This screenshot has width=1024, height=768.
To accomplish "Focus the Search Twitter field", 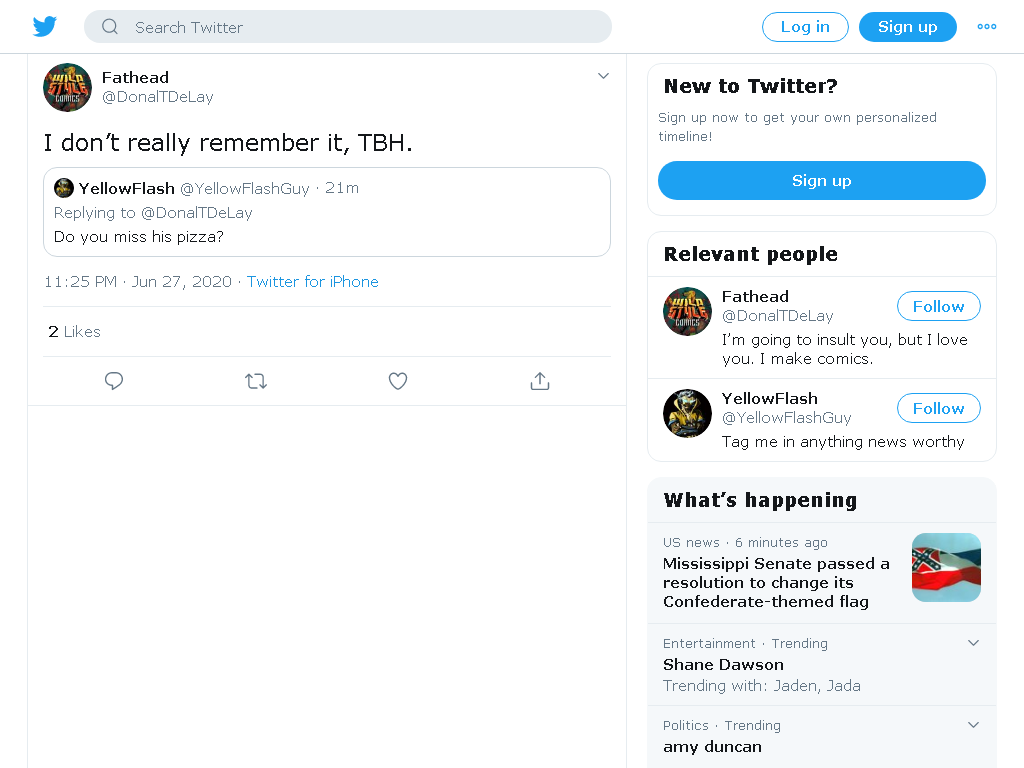I will 347,27.
